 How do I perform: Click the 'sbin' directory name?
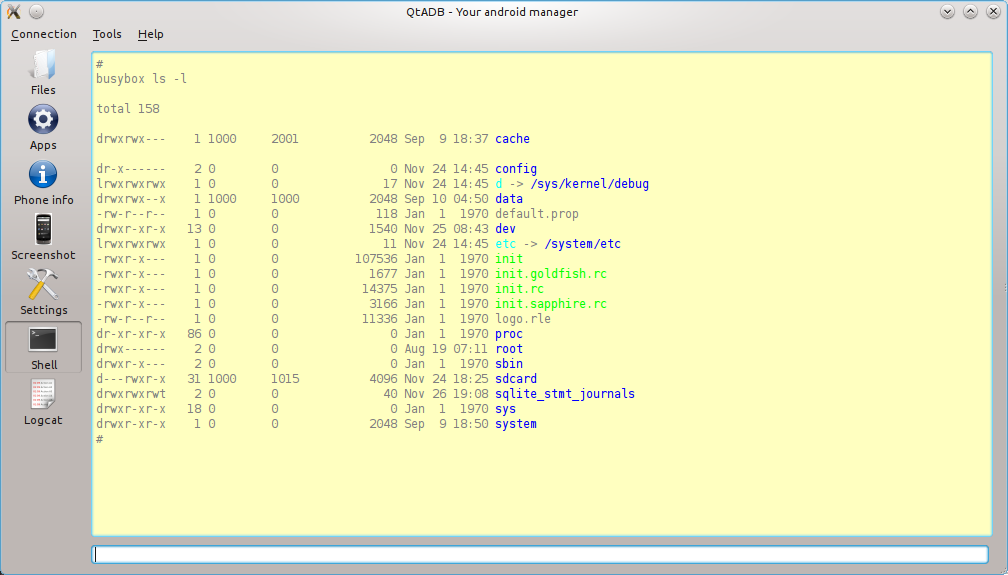pos(508,364)
